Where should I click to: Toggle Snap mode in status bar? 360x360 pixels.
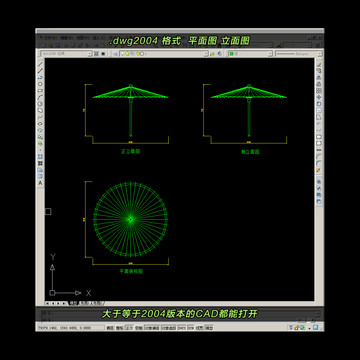click(110, 328)
